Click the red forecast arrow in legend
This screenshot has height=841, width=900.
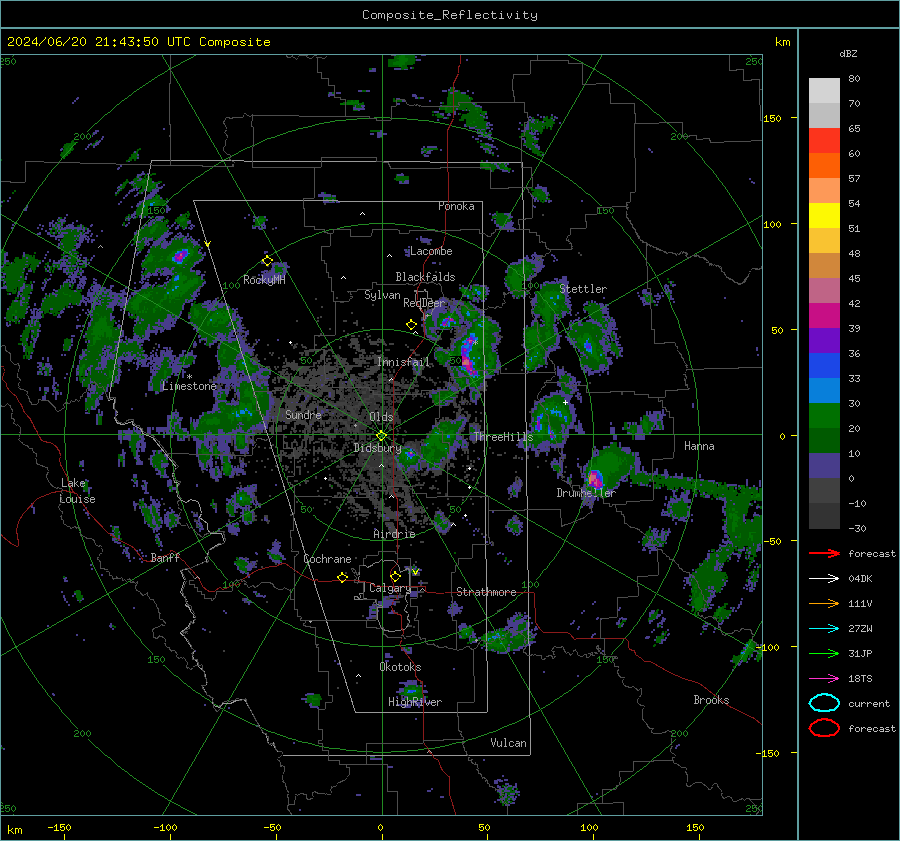click(x=824, y=553)
